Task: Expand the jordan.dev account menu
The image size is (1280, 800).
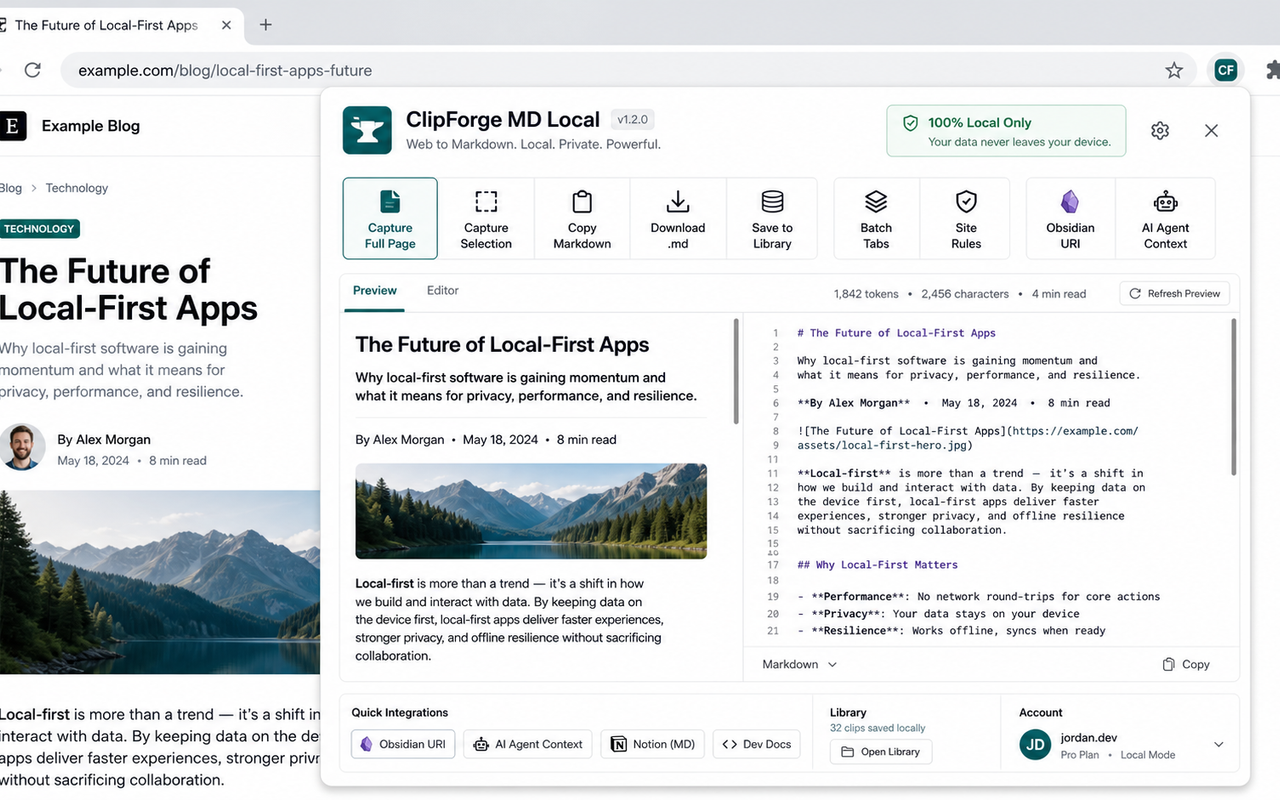Action: coord(1219,745)
